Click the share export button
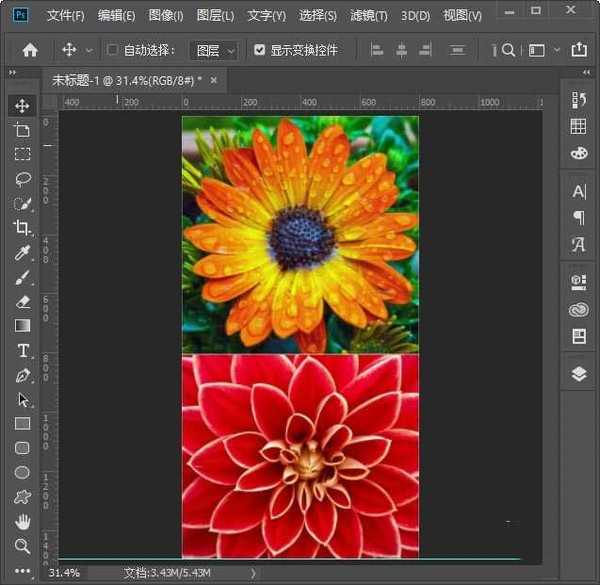This screenshot has width=600, height=585. [x=579, y=50]
